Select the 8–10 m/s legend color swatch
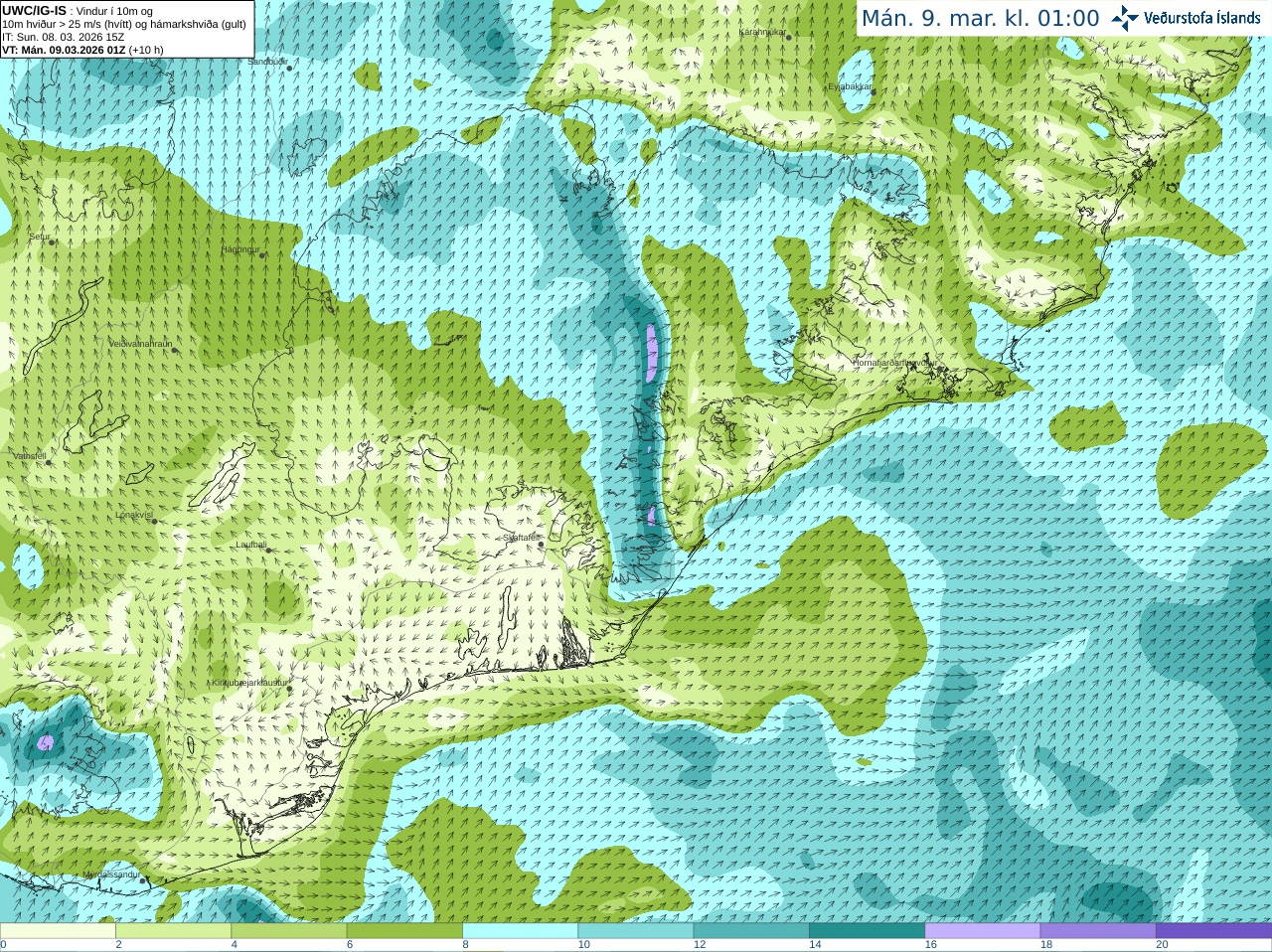This screenshot has height=952, width=1272. (x=520, y=931)
